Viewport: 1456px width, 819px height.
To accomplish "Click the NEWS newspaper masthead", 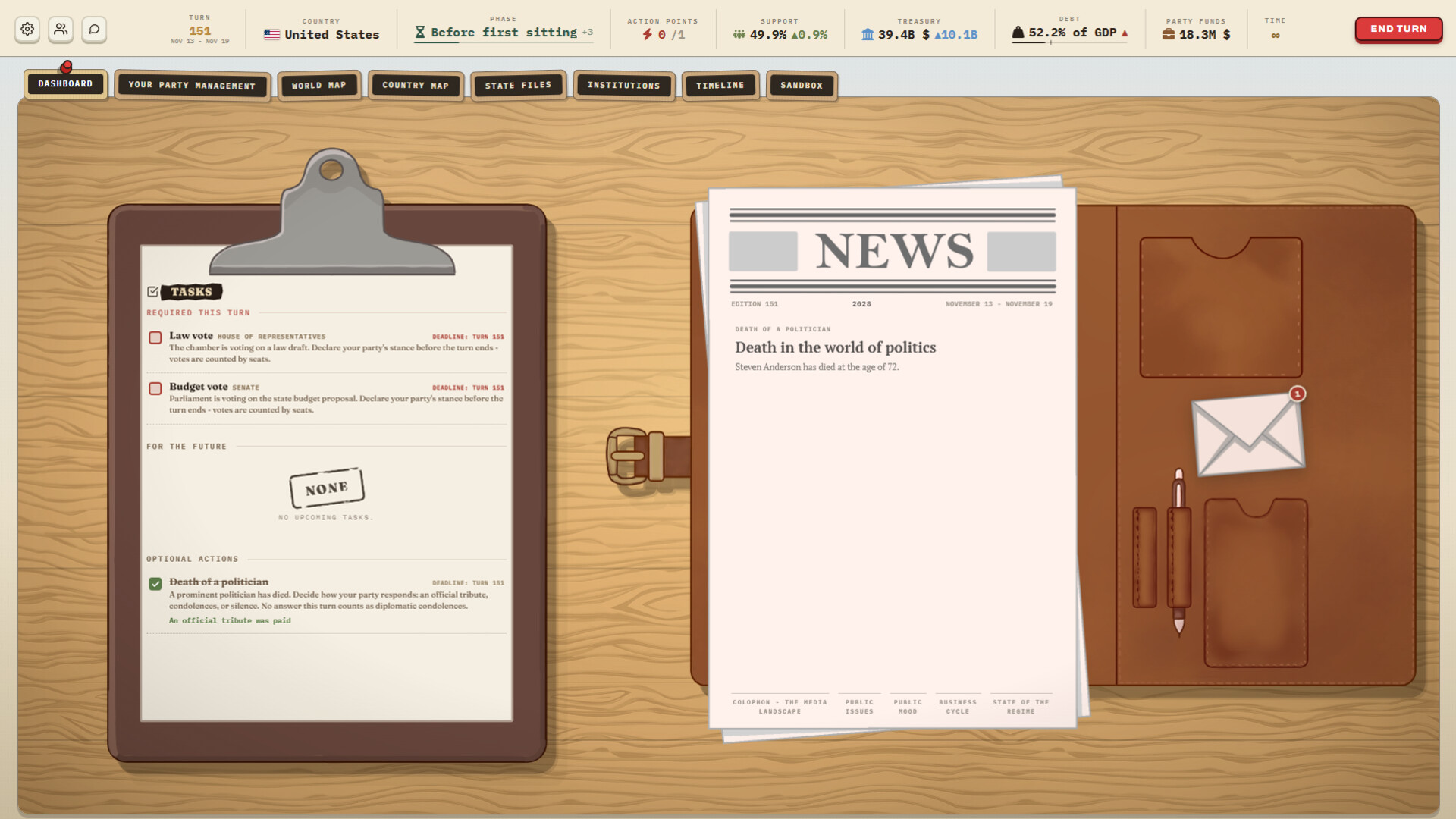I will (893, 251).
